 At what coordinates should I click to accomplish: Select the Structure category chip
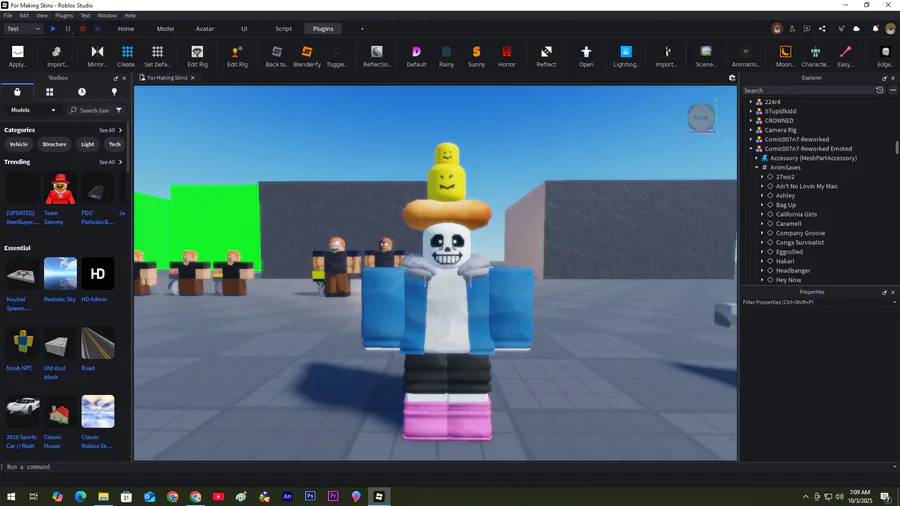click(55, 145)
